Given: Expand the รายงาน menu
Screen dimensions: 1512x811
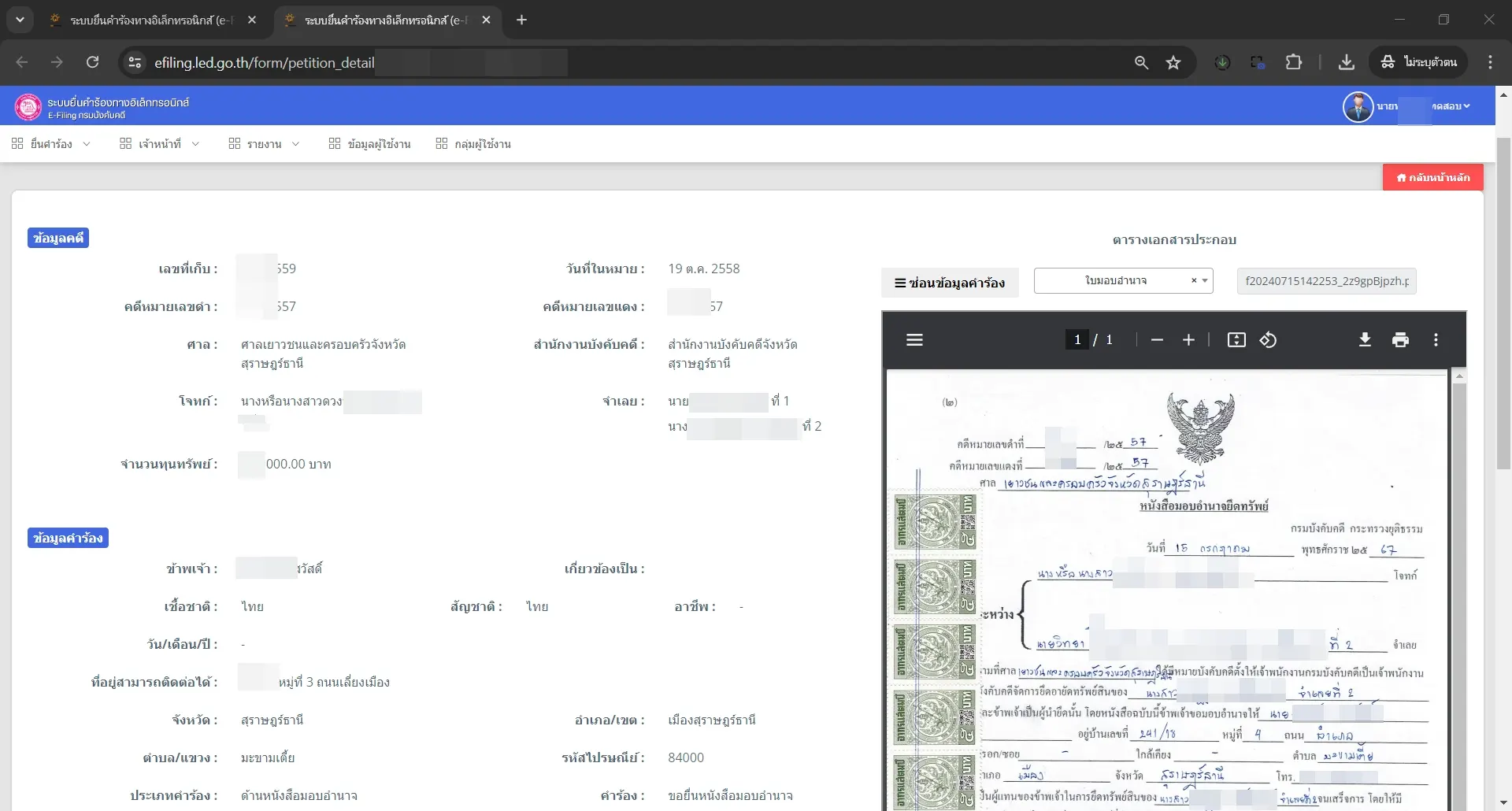Looking at the screenshot, I should click(265, 144).
